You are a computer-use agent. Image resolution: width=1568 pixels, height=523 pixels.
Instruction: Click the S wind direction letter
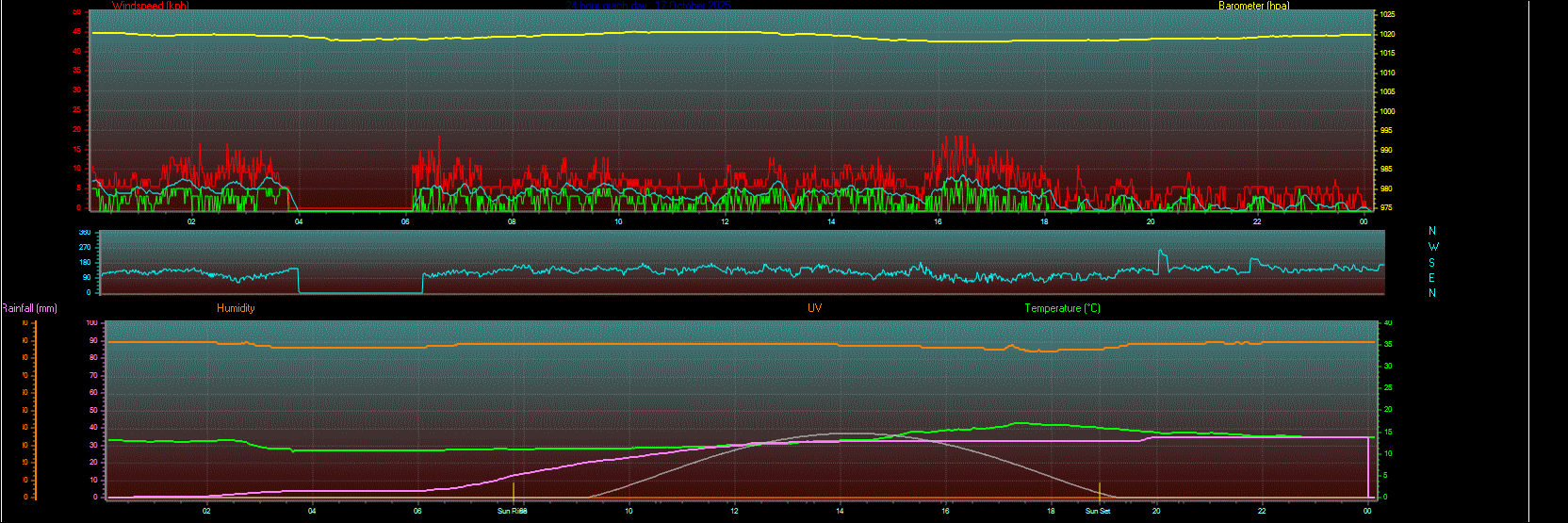[1432, 263]
